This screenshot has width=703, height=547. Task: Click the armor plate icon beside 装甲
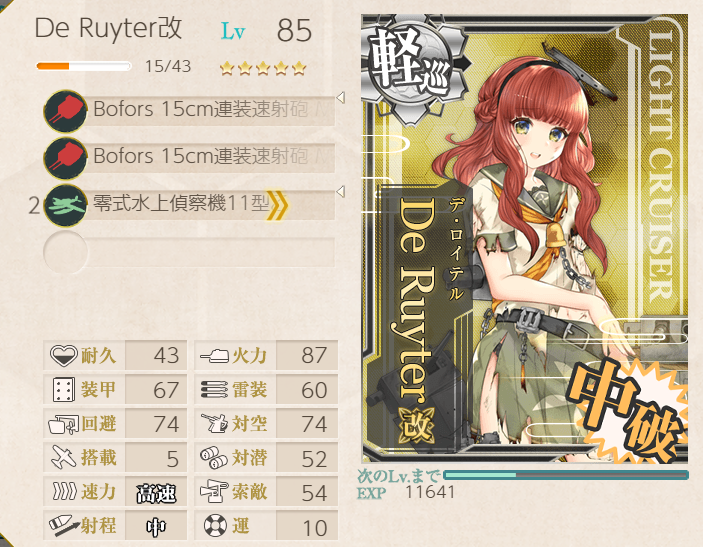(x=63, y=390)
